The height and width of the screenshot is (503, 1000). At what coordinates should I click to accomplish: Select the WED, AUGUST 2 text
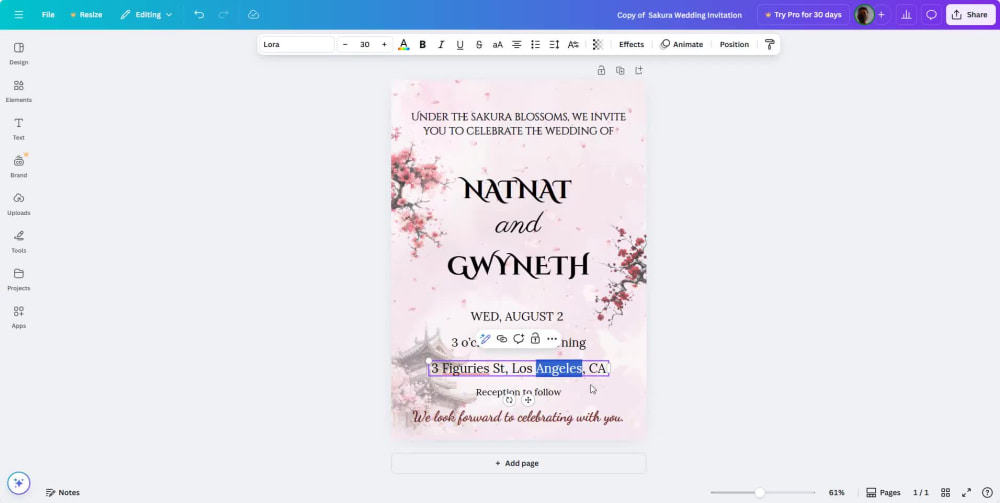click(517, 316)
